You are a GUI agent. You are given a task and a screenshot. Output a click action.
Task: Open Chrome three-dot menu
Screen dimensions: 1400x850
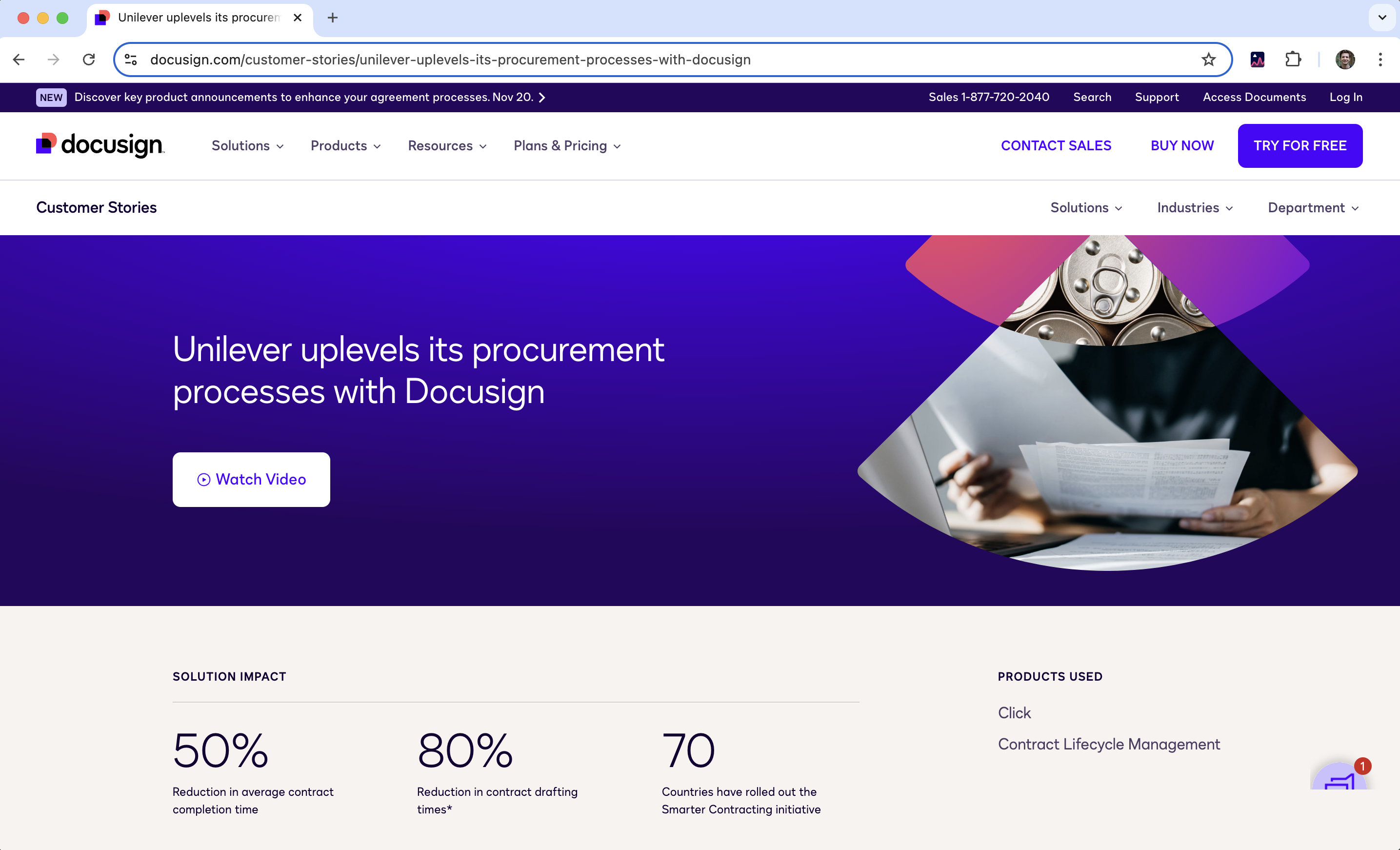pos(1380,60)
